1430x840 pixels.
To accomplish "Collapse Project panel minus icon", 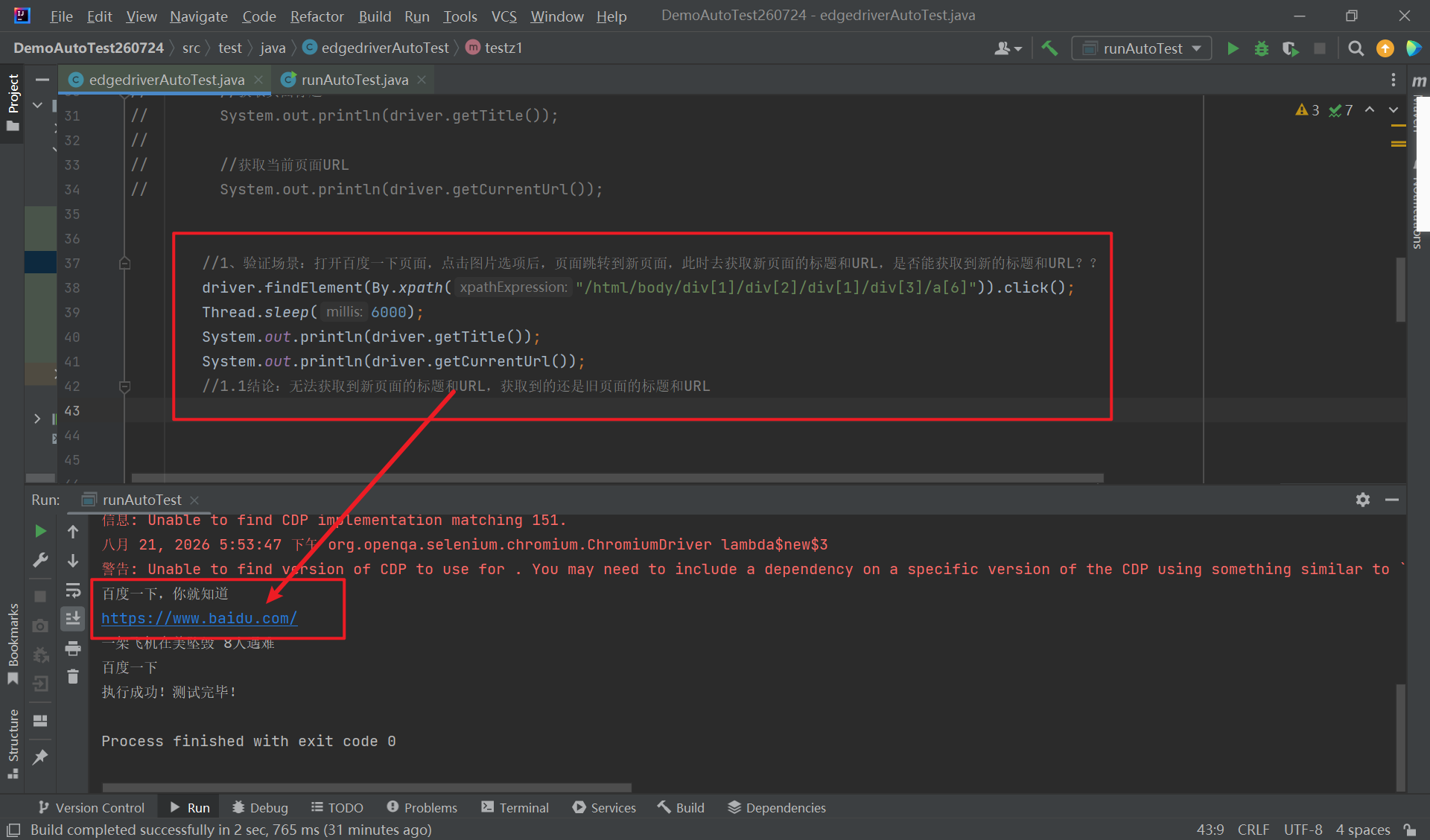I will pos(42,80).
